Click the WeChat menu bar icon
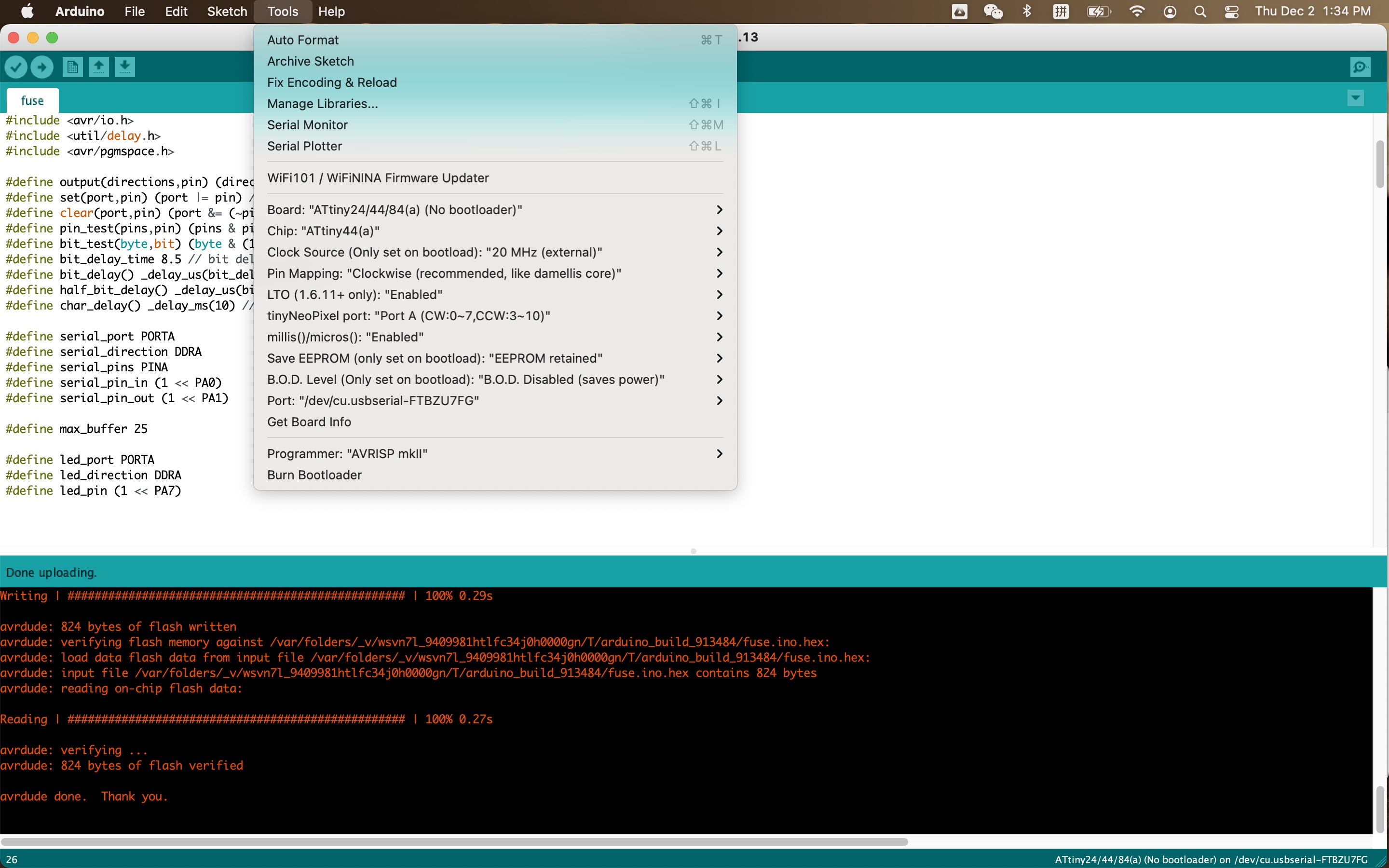This screenshot has height=868, width=1389. pyautogui.click(x=993, y=12)
